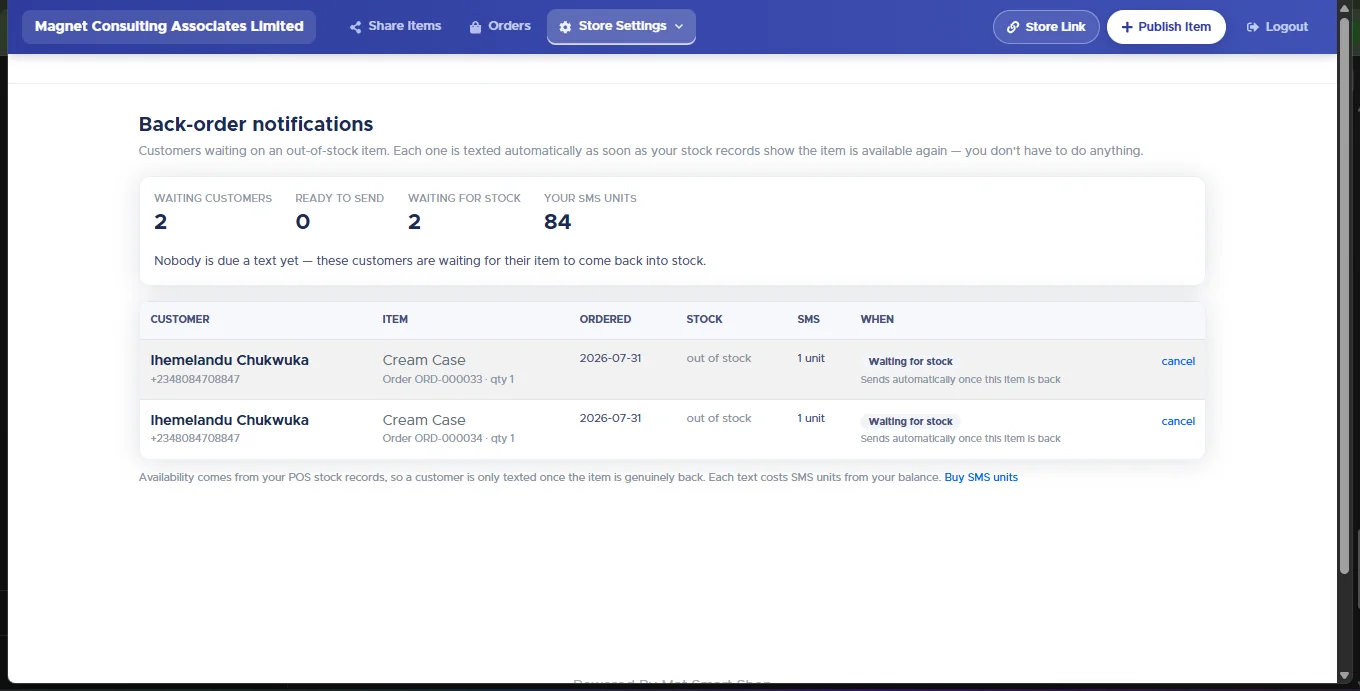Click Cream Case in ORD-000034 row
1360x691 pixels.
(424, 420)
